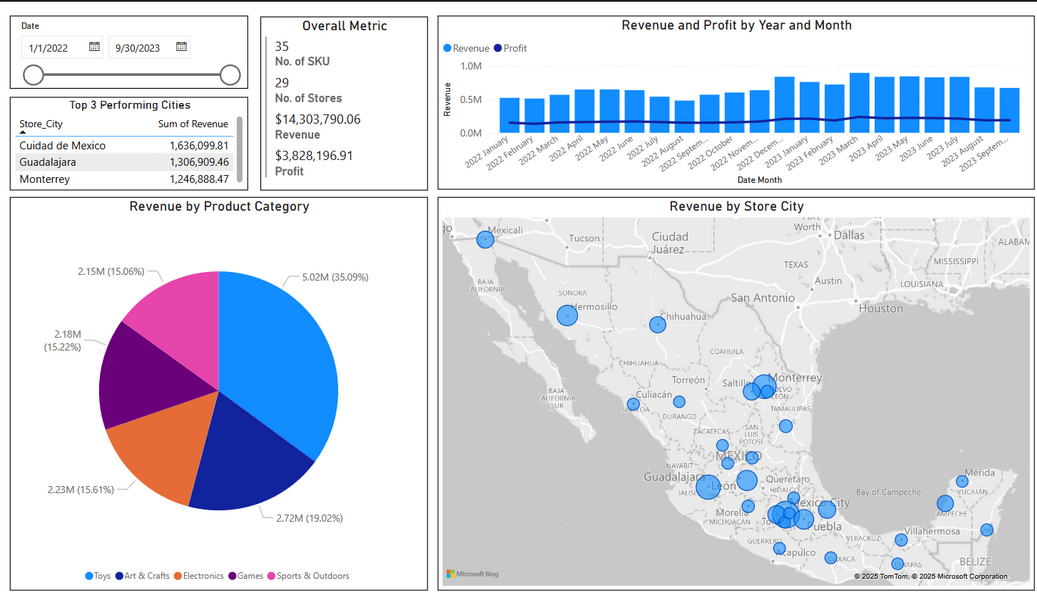The image size is (1037, 592).
Task: Select the Sports & Outdoors legend item
Action: (x=312, y=576)
